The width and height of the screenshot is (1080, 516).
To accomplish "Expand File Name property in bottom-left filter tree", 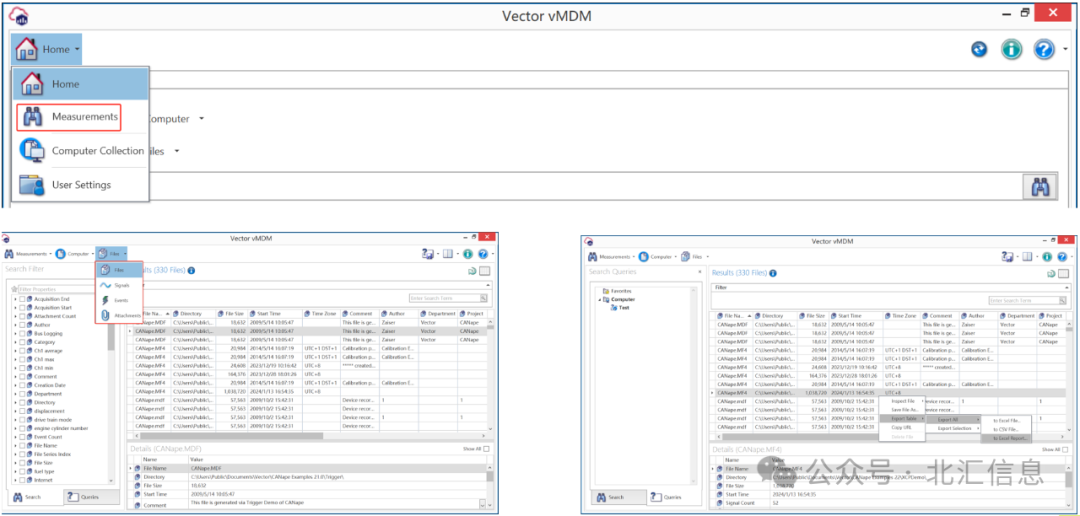I will (x=14, y=446).
